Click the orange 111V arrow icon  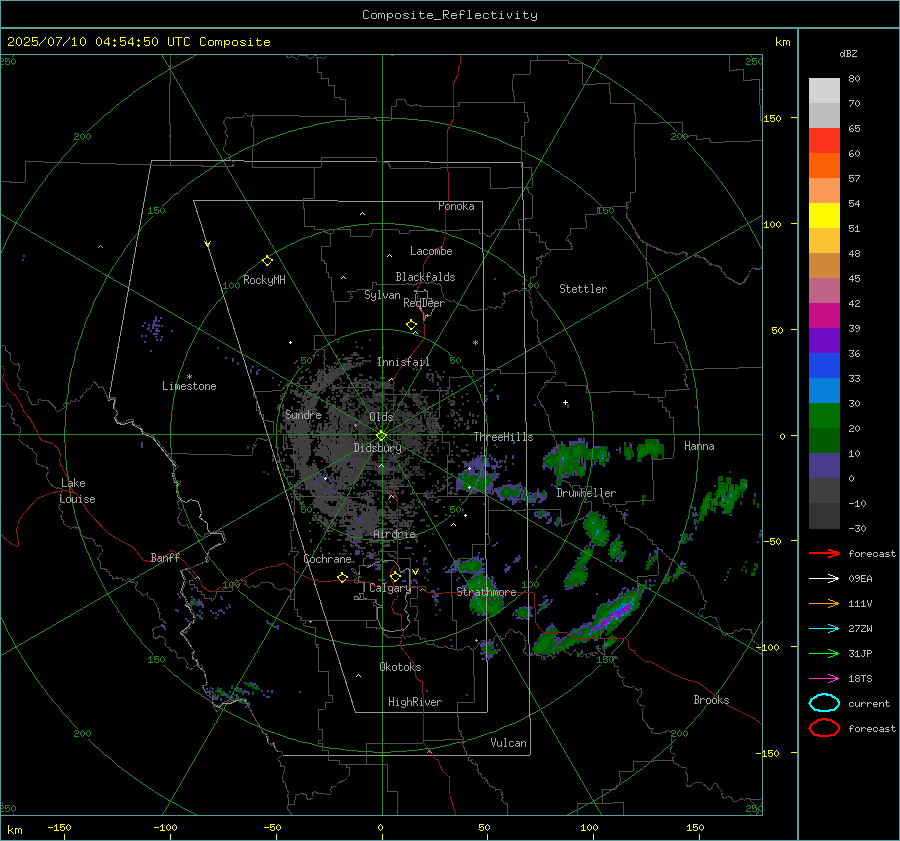(824, 603)
